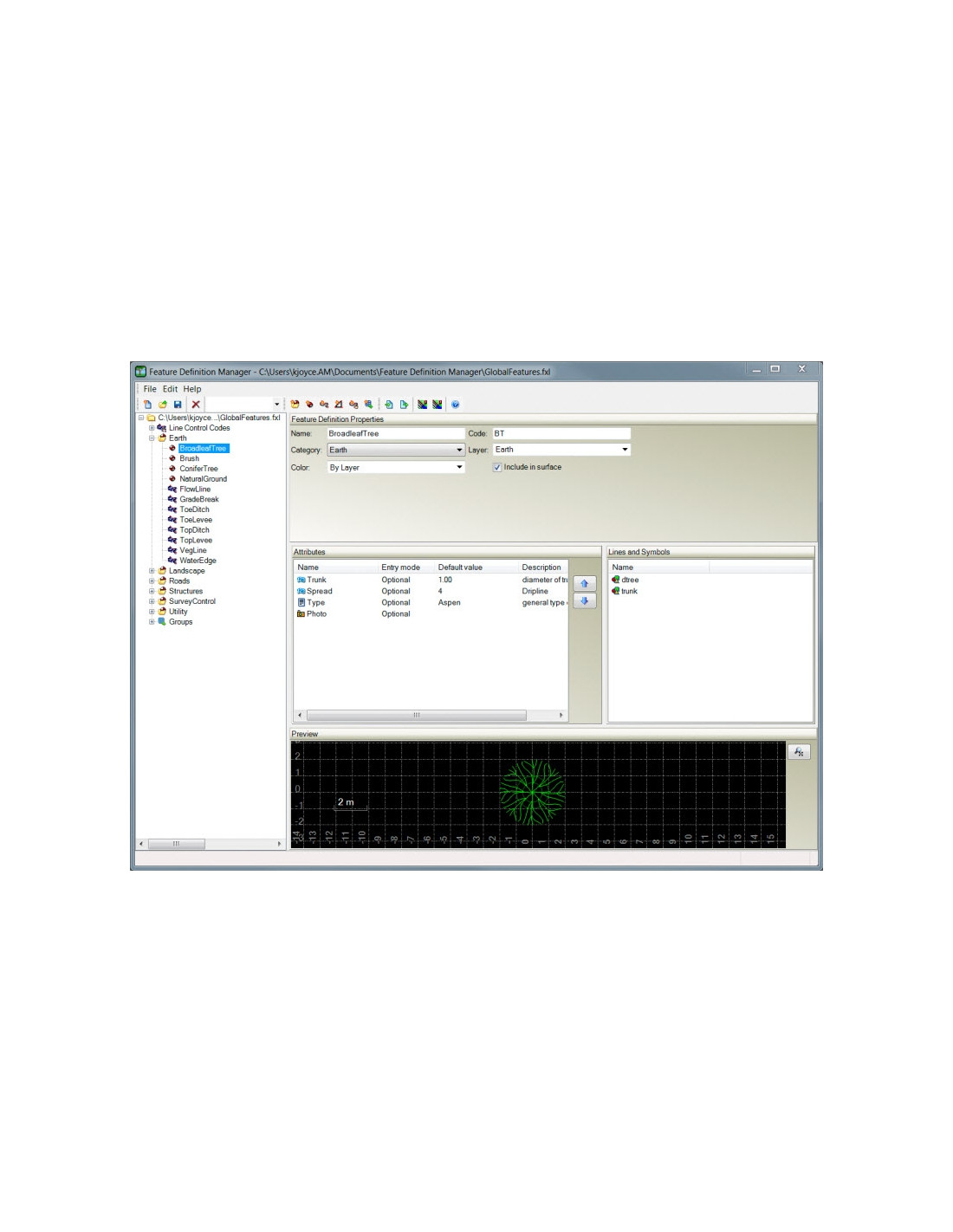Click the import toolbar icon
953x1232 pixels.
pos(389,405)
